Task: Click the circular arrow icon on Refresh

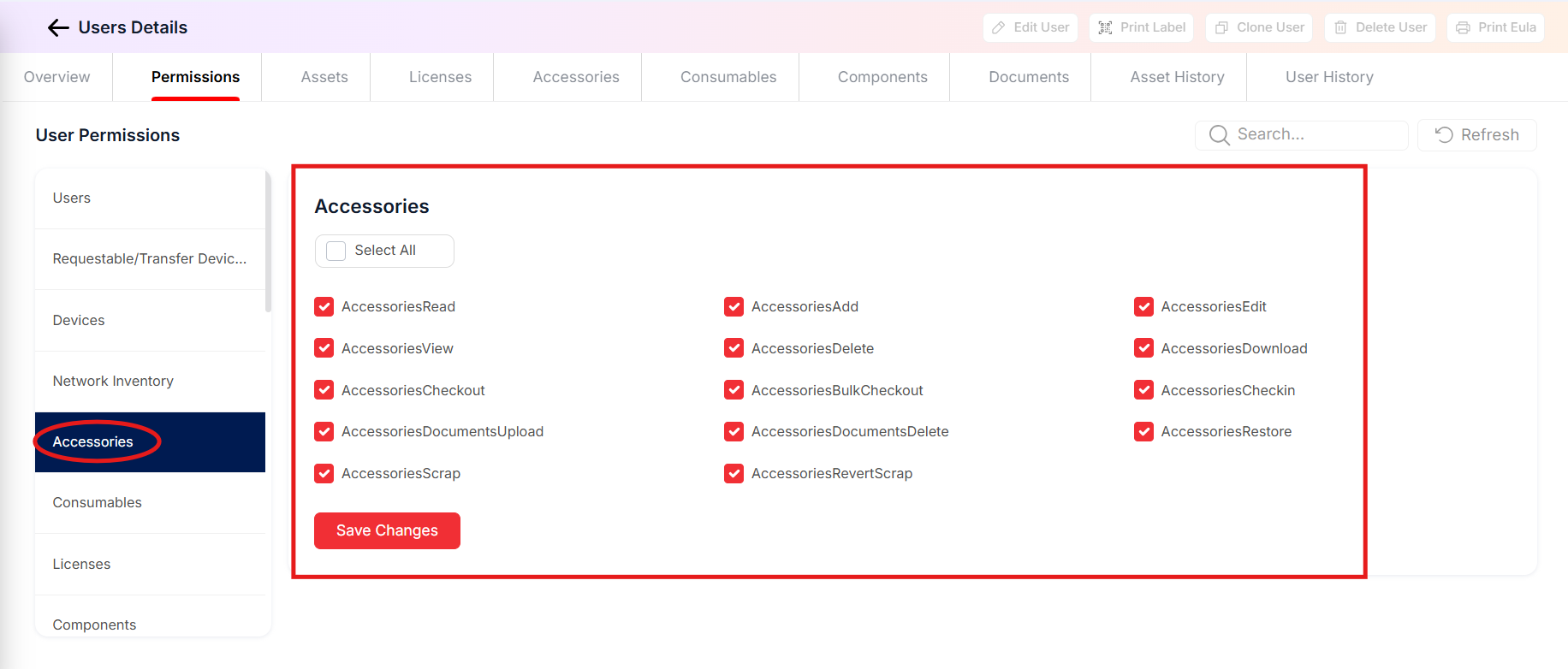Action: click(x=1444, y=135)
